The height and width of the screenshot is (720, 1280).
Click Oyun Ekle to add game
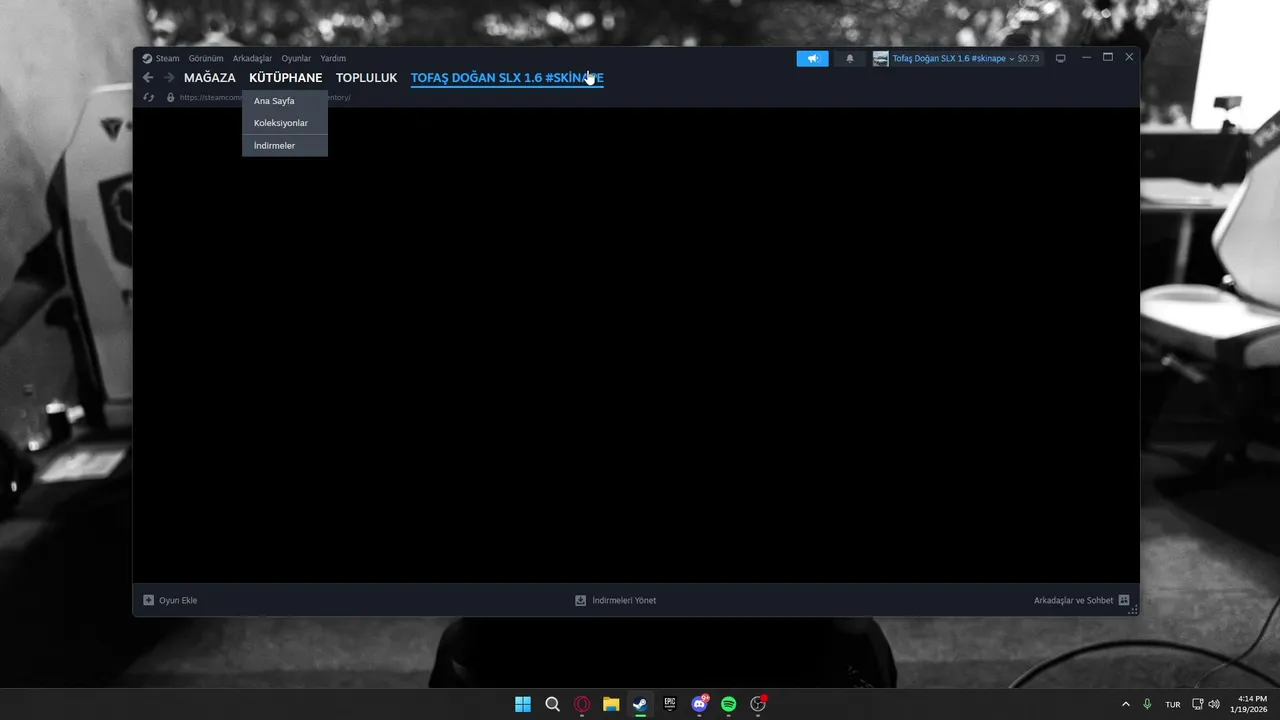pos(170,600)
